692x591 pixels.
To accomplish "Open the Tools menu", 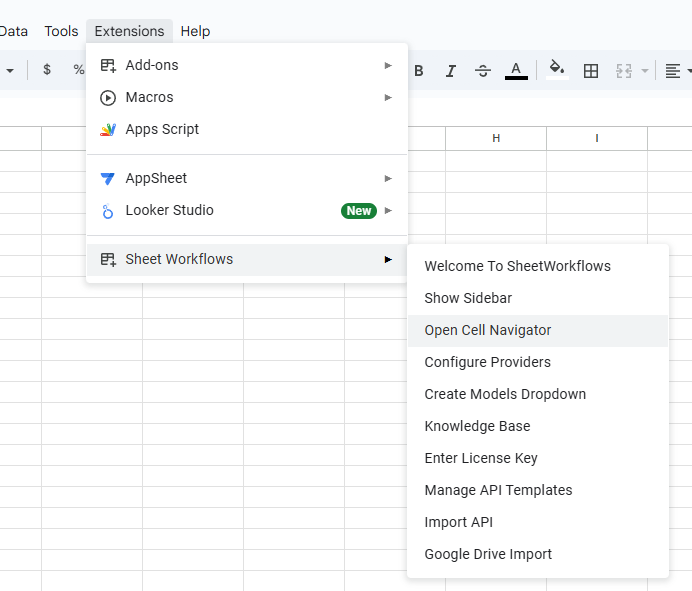I will pos(61,31).
